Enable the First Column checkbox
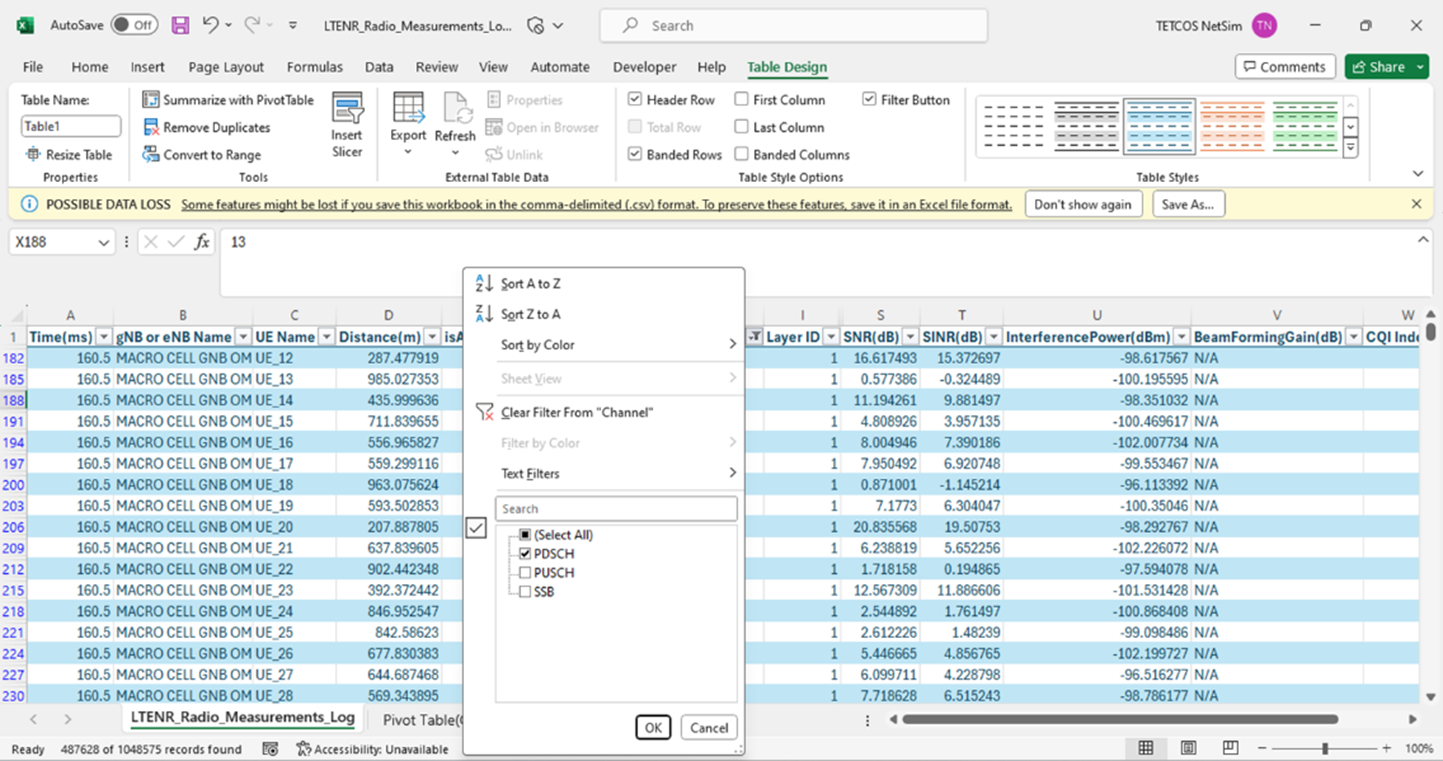 pyautogui.click(x=741, y=100)
